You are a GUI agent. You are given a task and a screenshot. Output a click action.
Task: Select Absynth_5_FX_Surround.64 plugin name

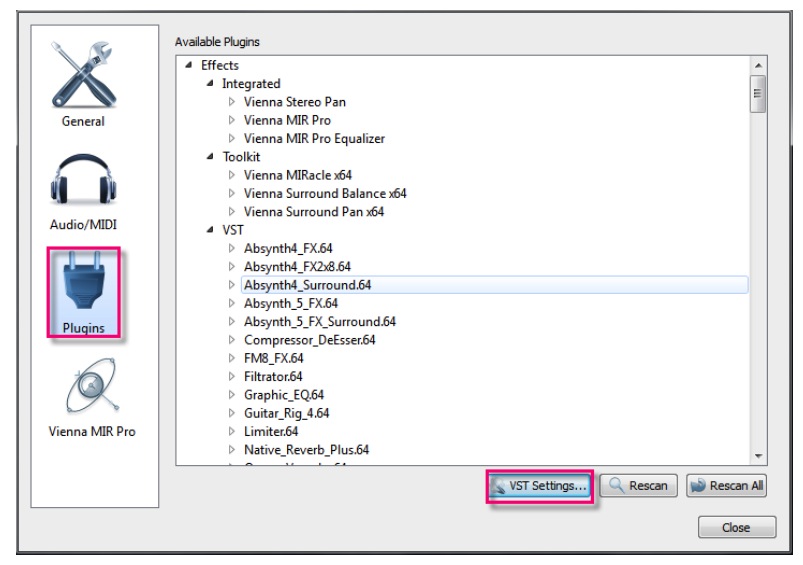pyautogui.click(x=320, y=322)
